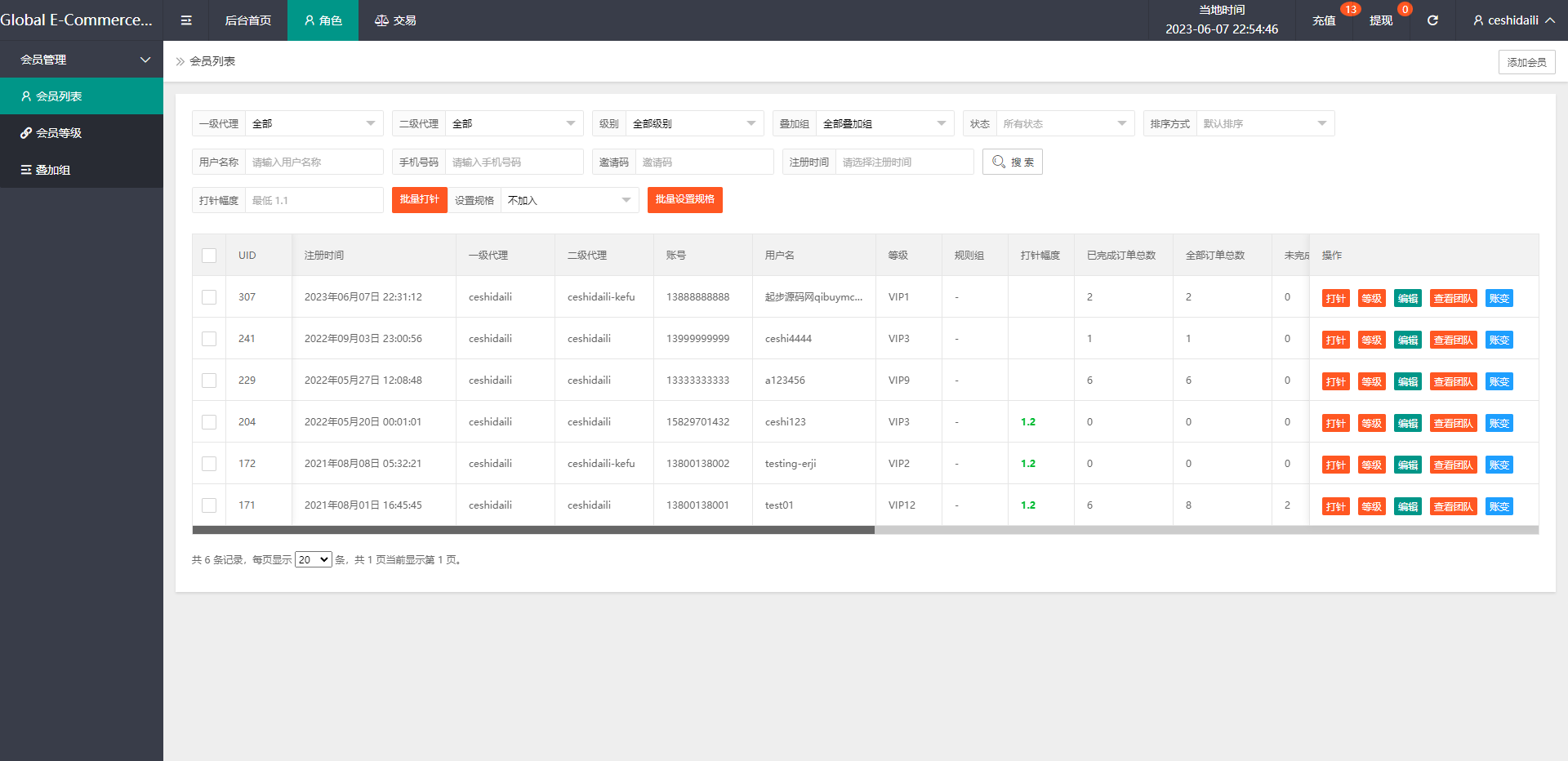Viewport: 1568px width, 761px height.
Task: Check the row checkbox for UID 307
Action: [x=209, y=297]
